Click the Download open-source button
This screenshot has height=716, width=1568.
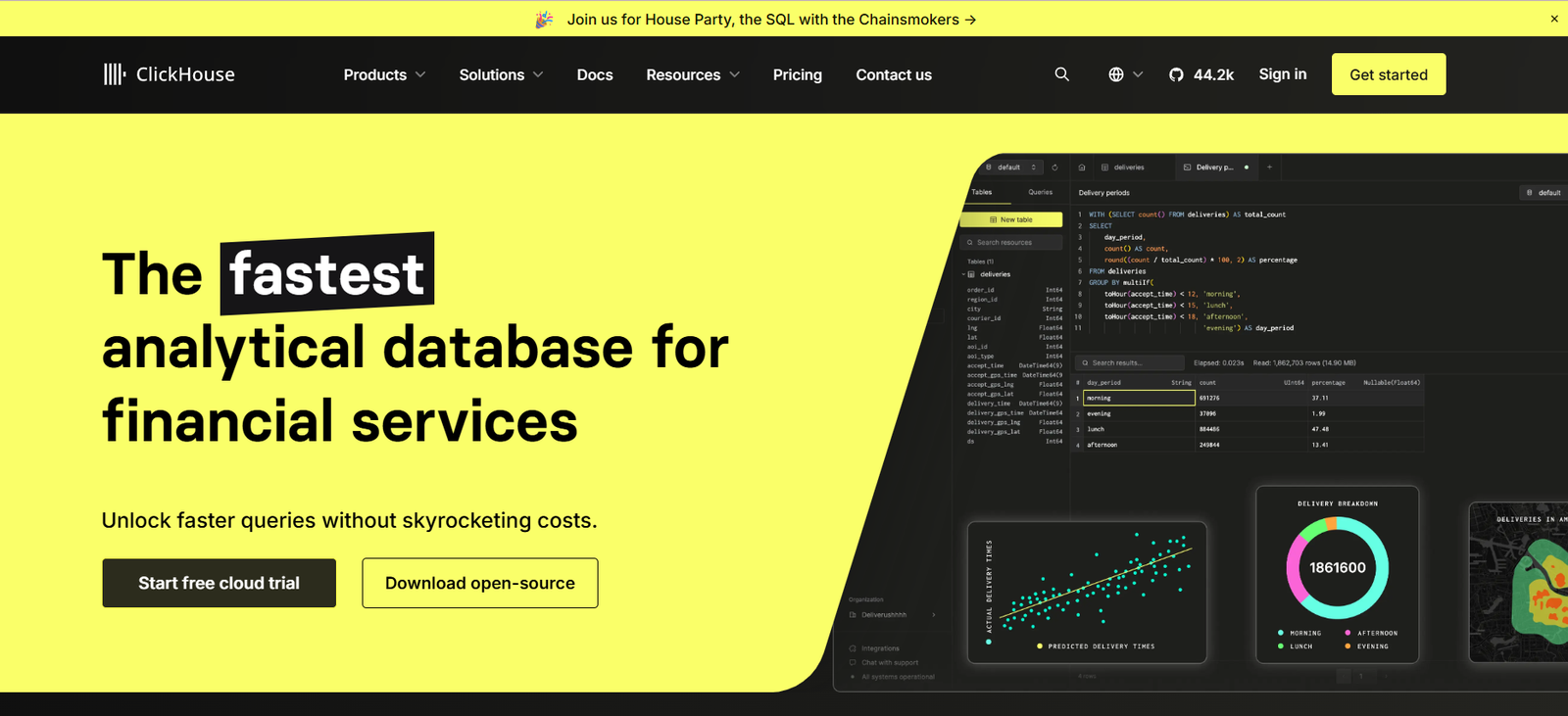[479, 583]
